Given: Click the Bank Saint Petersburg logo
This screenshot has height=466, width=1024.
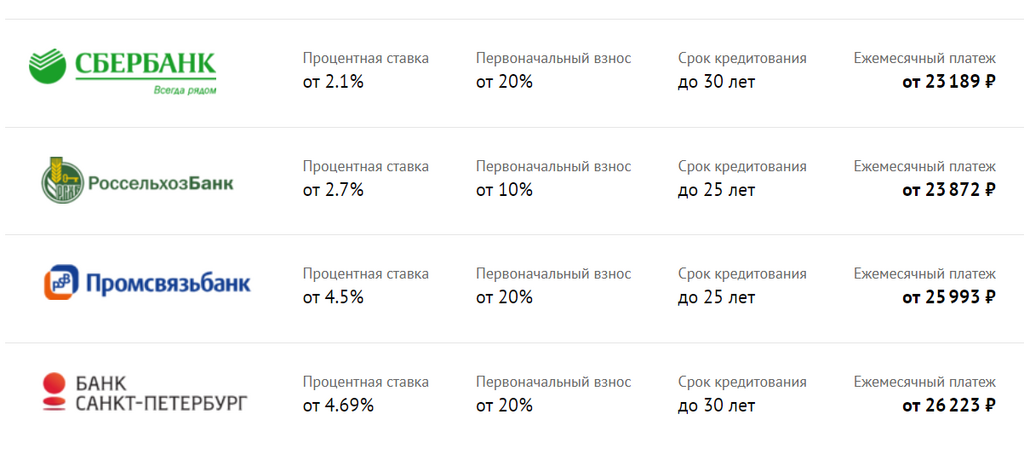Looking at the screenshot, I should click(x=145, y=392).
